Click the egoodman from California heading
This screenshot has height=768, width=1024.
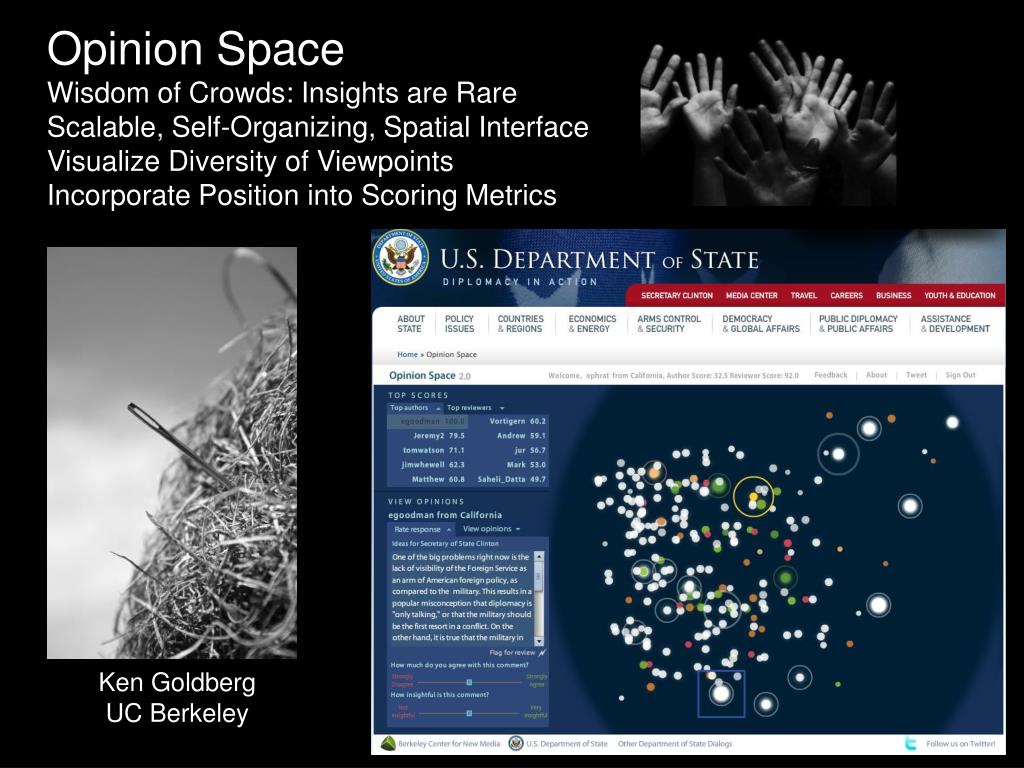(445, 515)
